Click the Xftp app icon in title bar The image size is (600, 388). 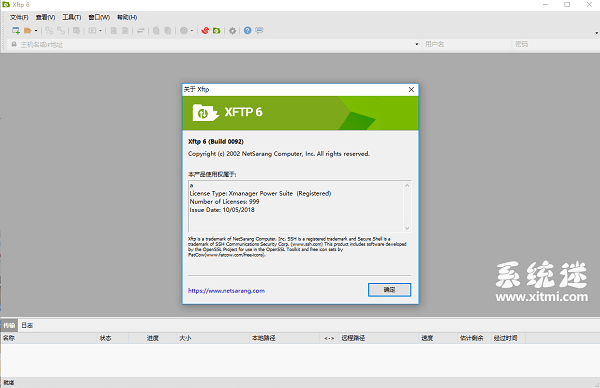point(6,5)
